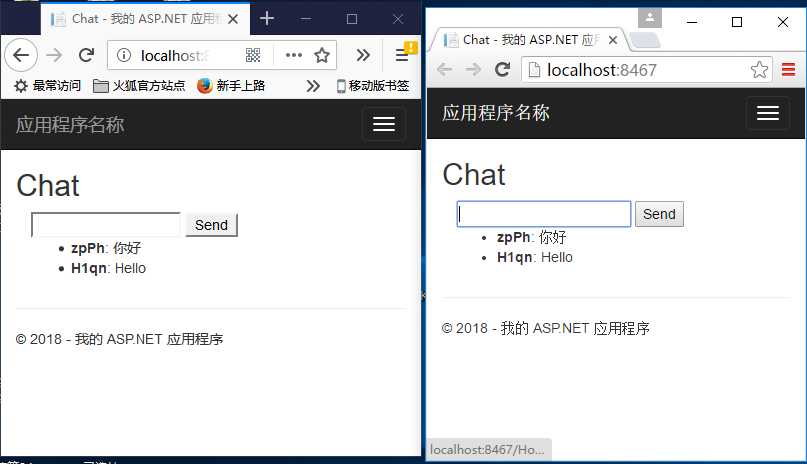Reload the page in Chrome

tap(502, 69)
